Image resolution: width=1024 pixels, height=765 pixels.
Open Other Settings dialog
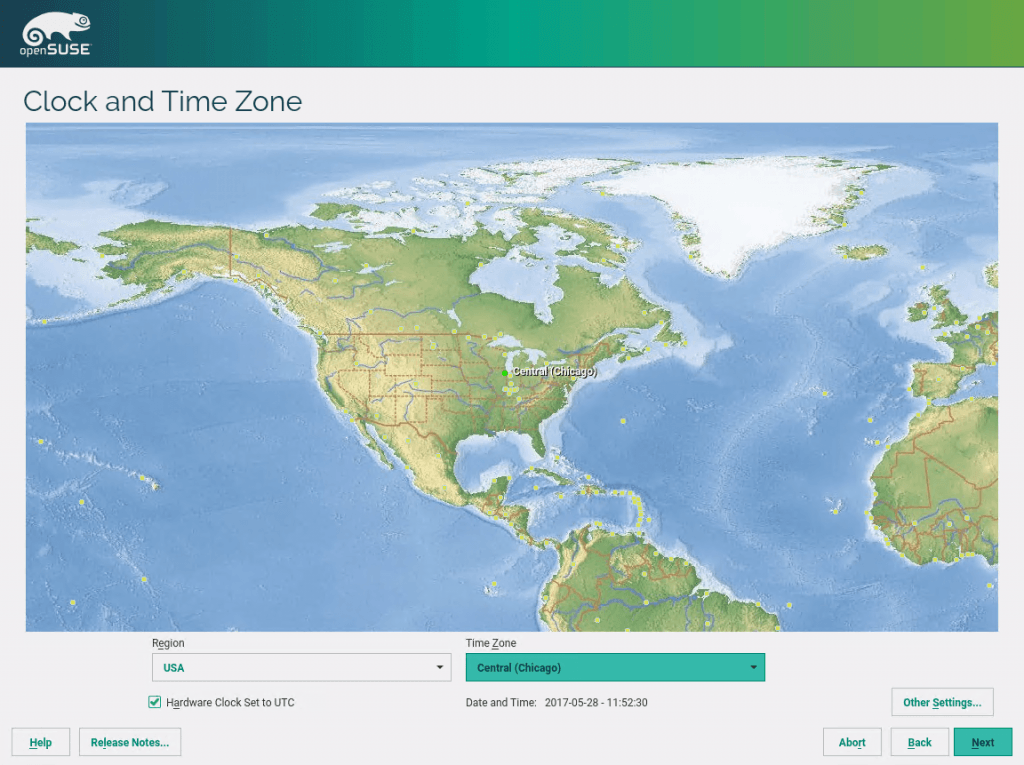[942, 702]
